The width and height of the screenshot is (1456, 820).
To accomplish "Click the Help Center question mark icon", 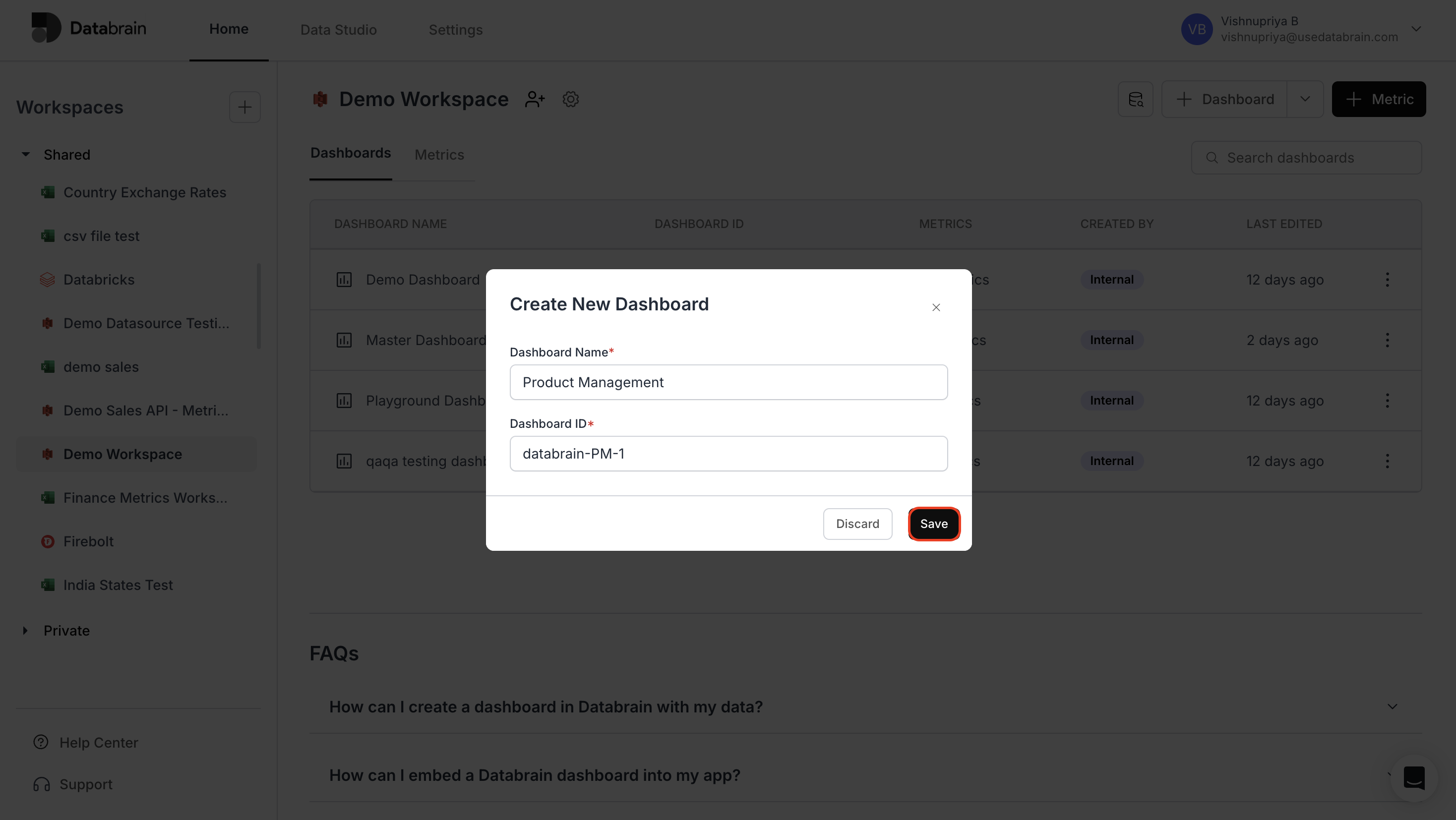I will point(41,742).
